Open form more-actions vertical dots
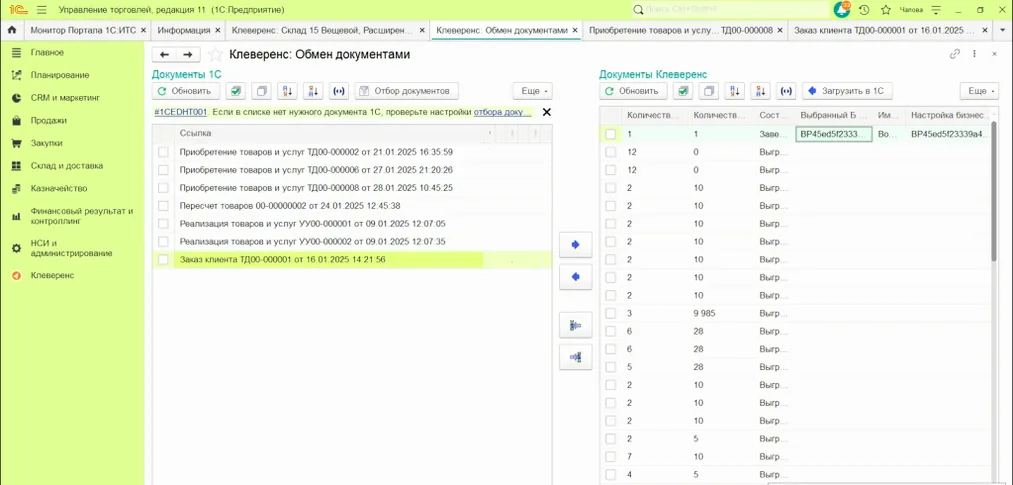The height and width of the screenshot is (485, 1013). coord(974,55)
